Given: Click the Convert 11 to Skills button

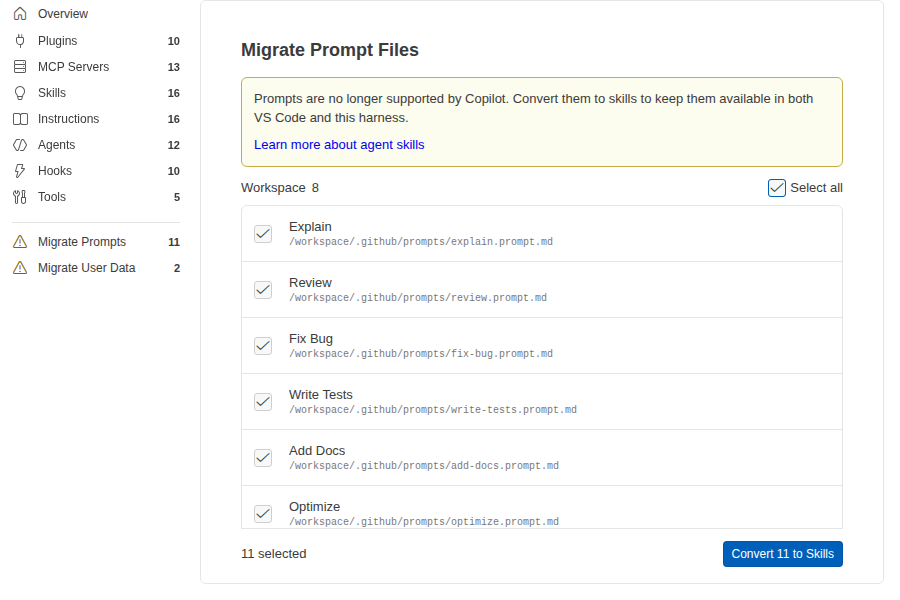Looking at the screenshot, I should click(782, 554).
